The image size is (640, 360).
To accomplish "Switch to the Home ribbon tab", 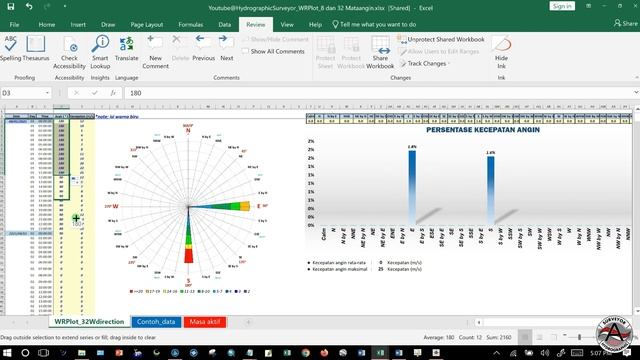I will tap(47, 24).
